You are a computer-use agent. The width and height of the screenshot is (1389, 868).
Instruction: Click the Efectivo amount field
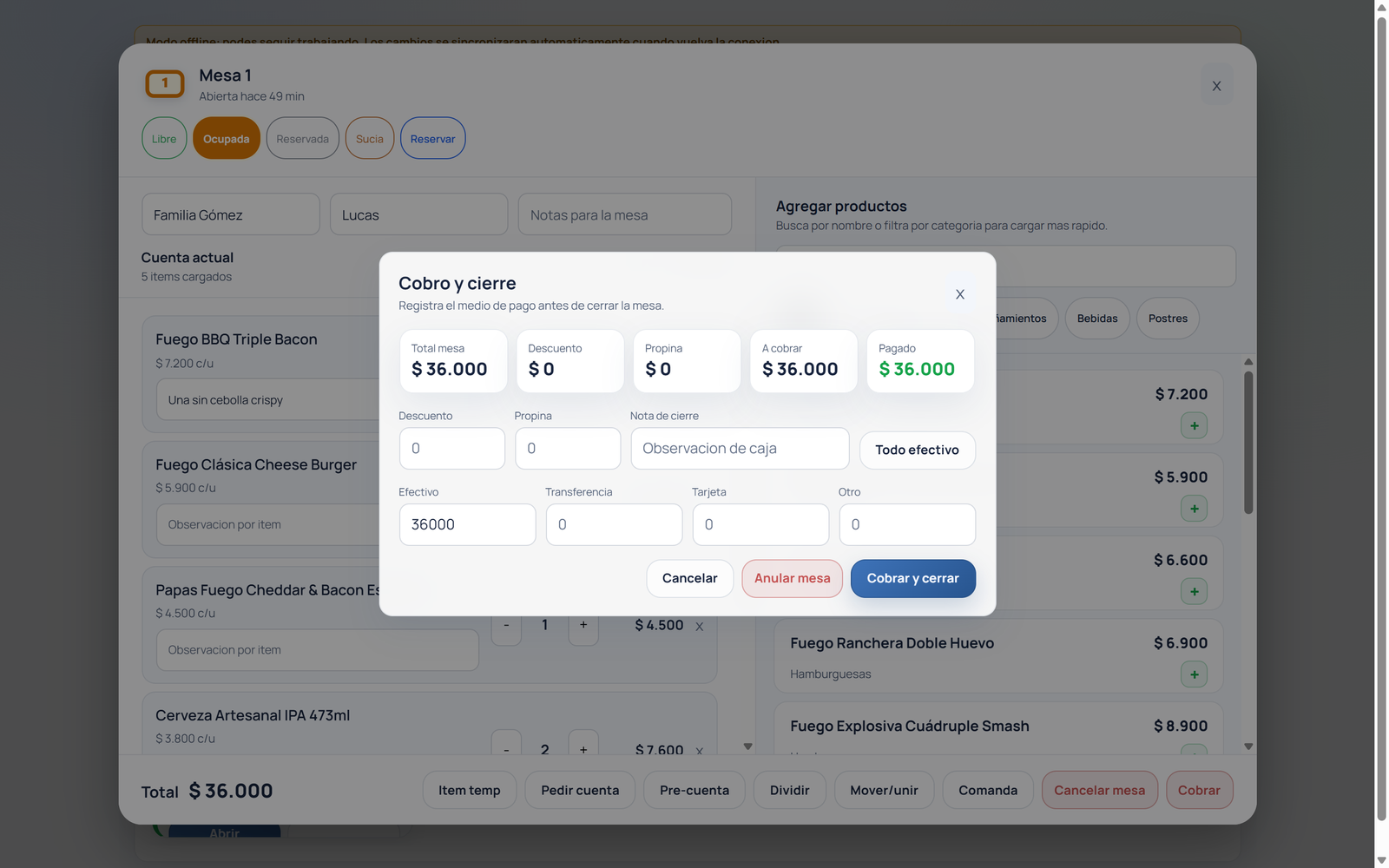pos(467,524)
